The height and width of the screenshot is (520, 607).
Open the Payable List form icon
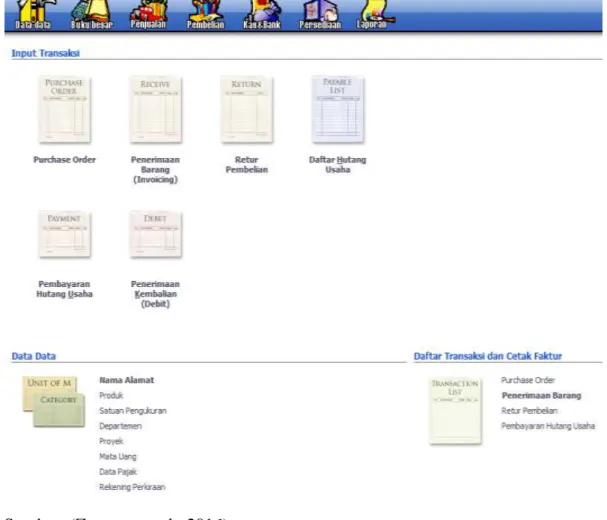(338, 109)
